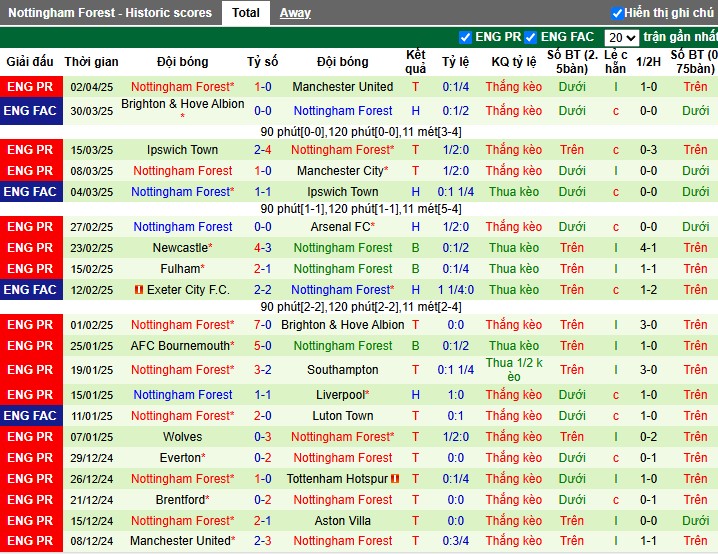Click the 2-4 score against Ipswich Town
The width and height of the screenshot is (718, 554).
263,150
